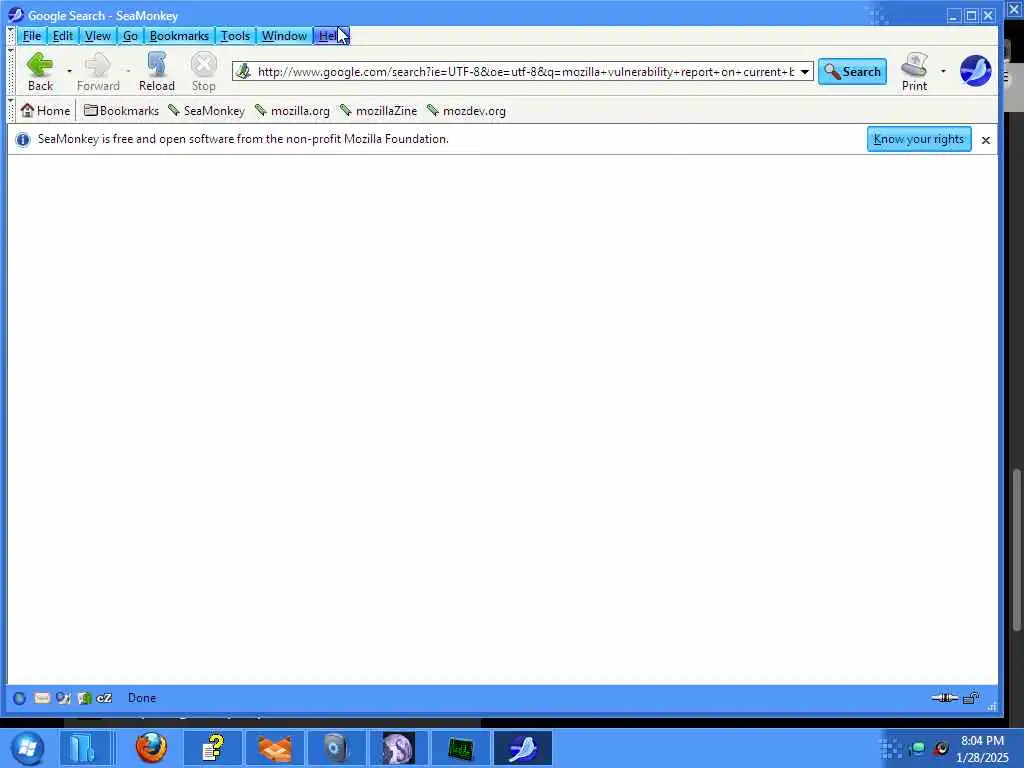Click the SeaMonkey throbber logo
This screenshot has width=1024, height=768.
[x=976, y=71]
